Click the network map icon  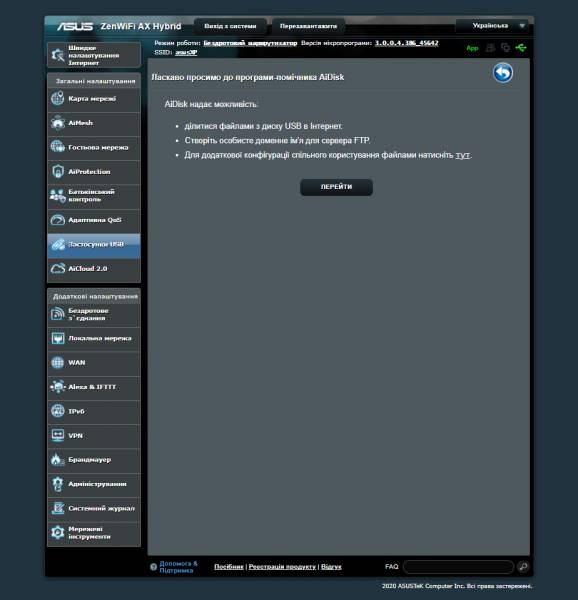click(58, 98)
